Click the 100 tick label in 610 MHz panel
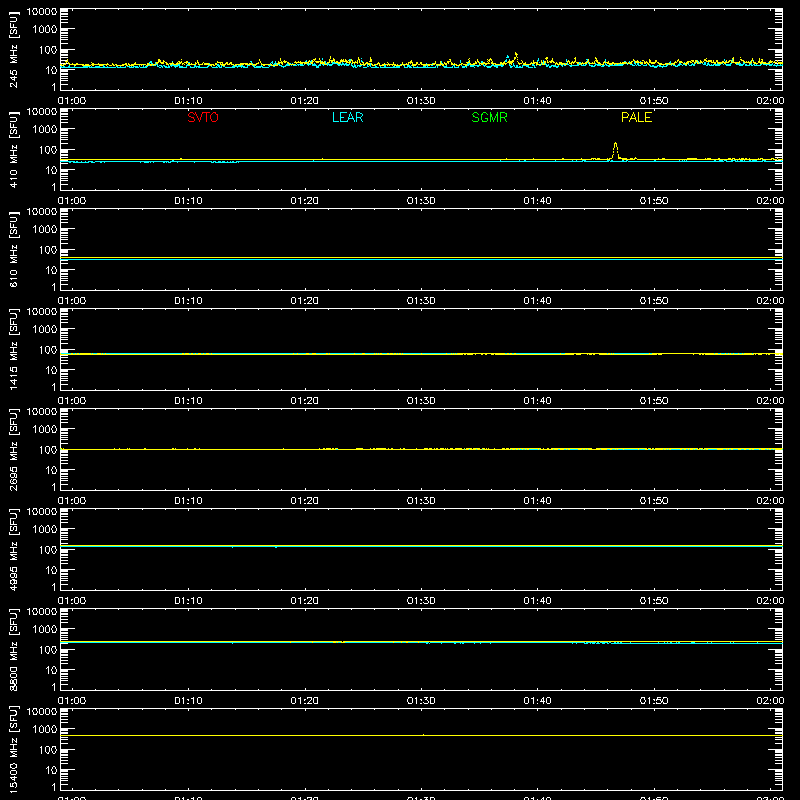The height and width of the screenshot is (800, 800). pos(48,250)
